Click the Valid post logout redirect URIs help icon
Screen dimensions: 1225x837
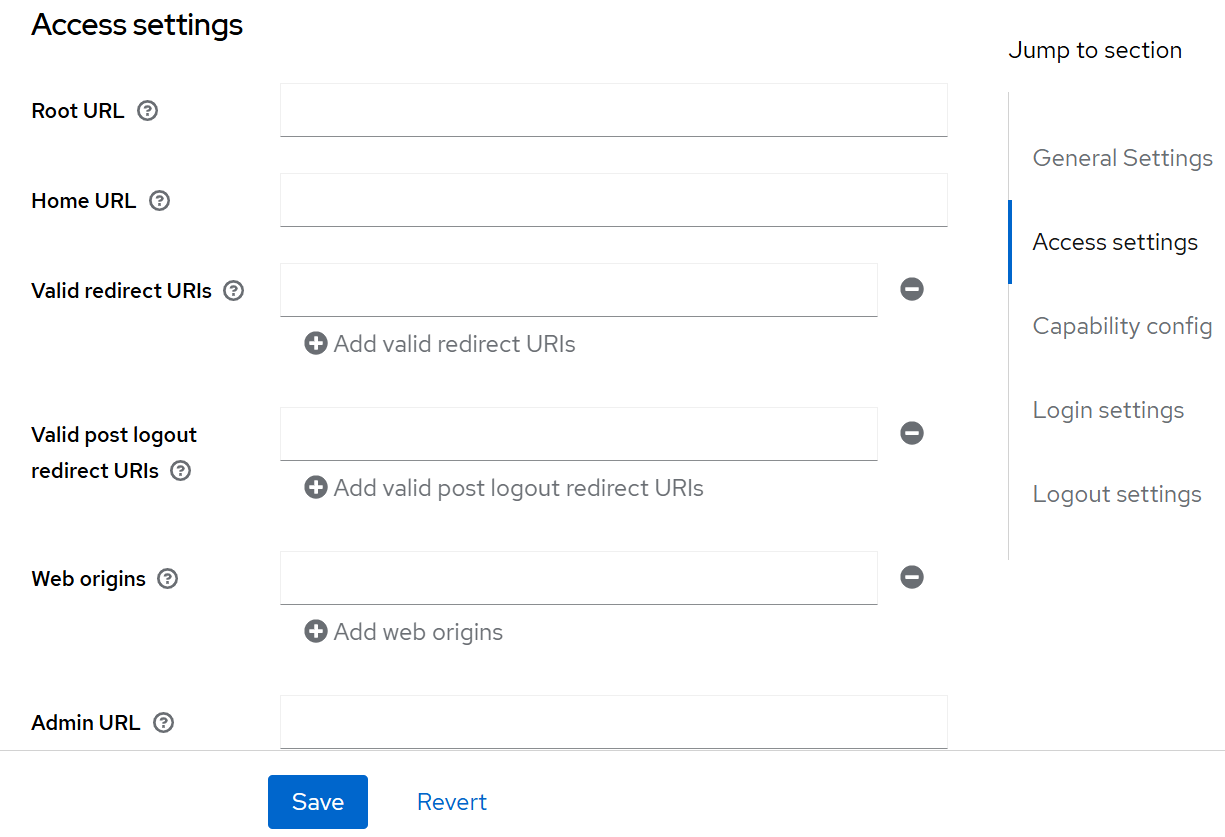180,471
